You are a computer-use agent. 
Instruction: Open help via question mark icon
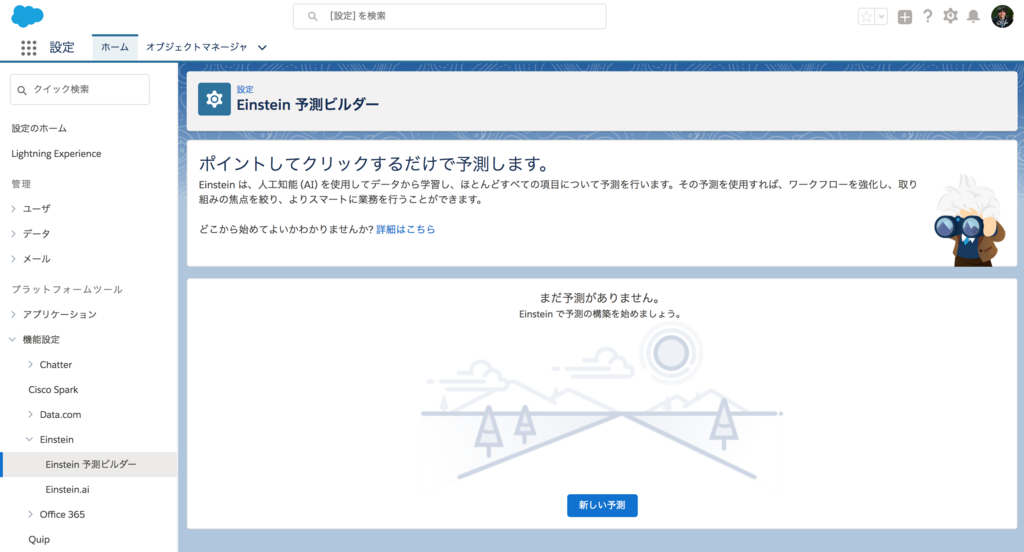pyautogui.click(x=927, y=16)
